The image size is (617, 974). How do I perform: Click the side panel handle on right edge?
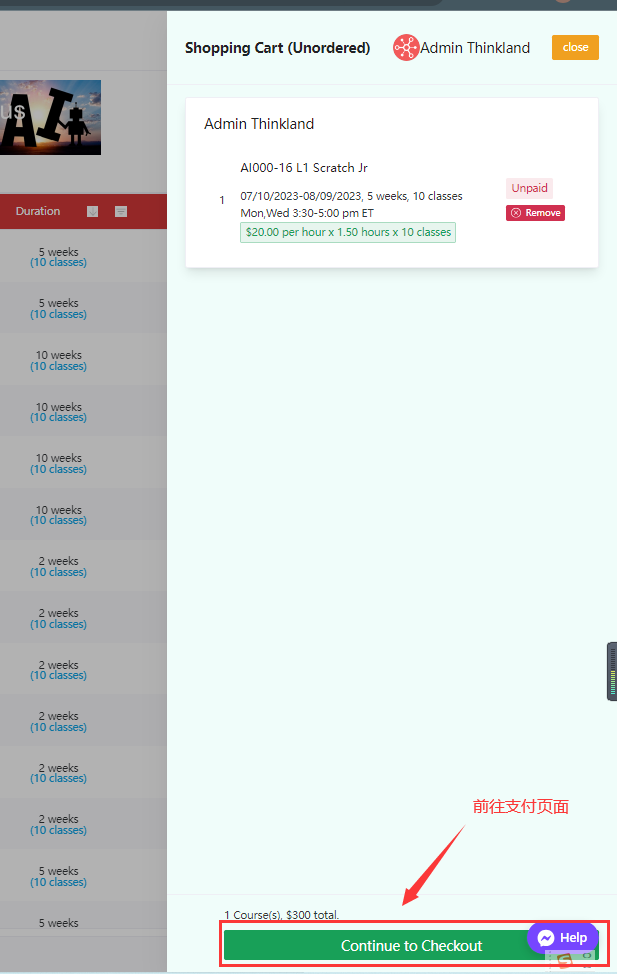click(x=611, y=671)
